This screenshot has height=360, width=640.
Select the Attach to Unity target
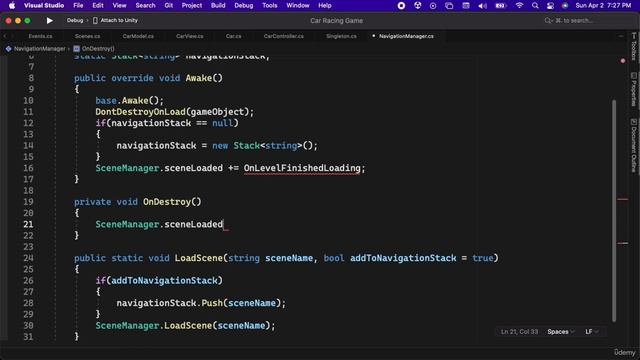[115, 20]
